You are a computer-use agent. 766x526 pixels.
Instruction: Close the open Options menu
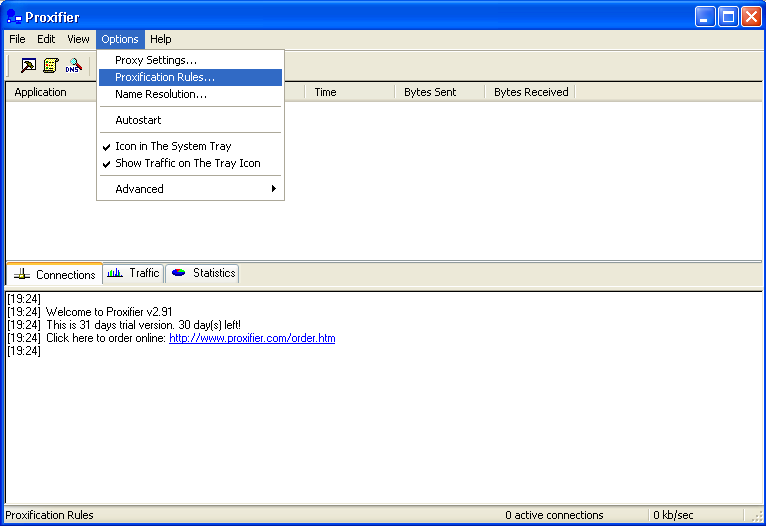[x=120, y=39]
